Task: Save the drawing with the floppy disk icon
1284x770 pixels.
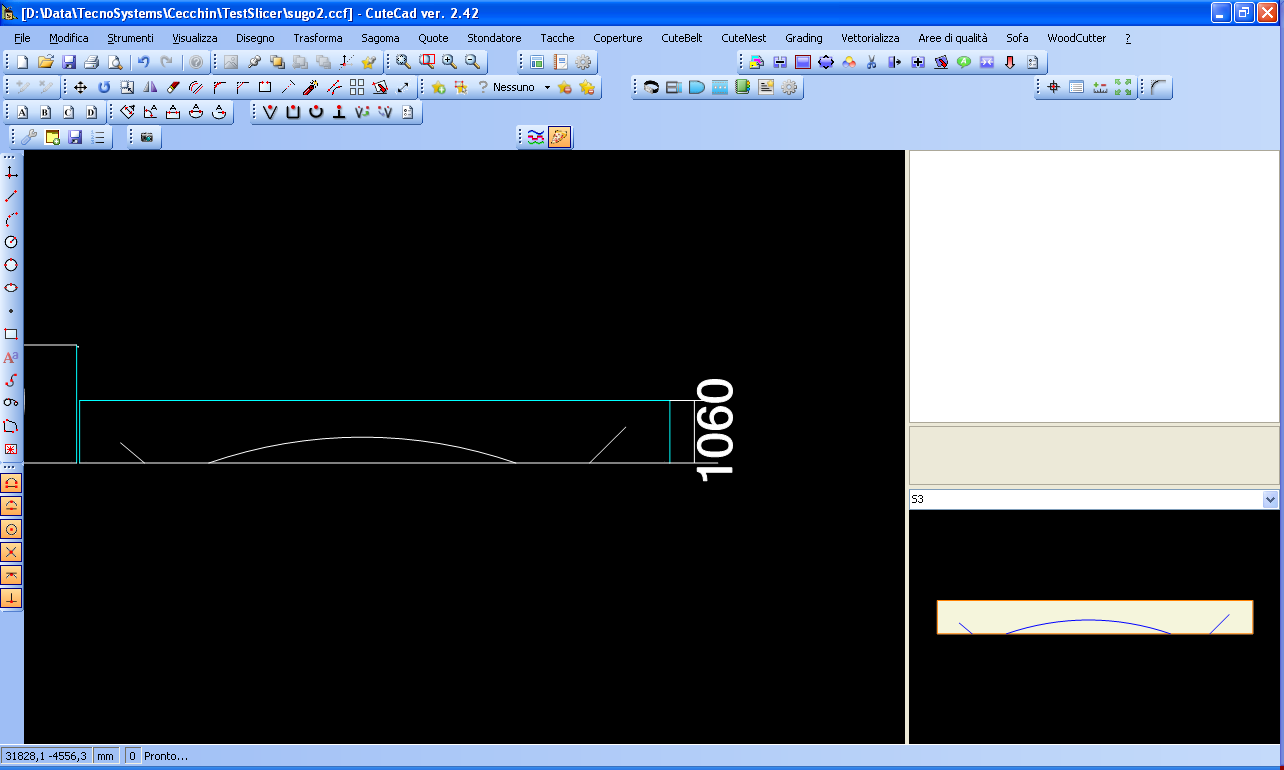Action: tap(69, 62)
